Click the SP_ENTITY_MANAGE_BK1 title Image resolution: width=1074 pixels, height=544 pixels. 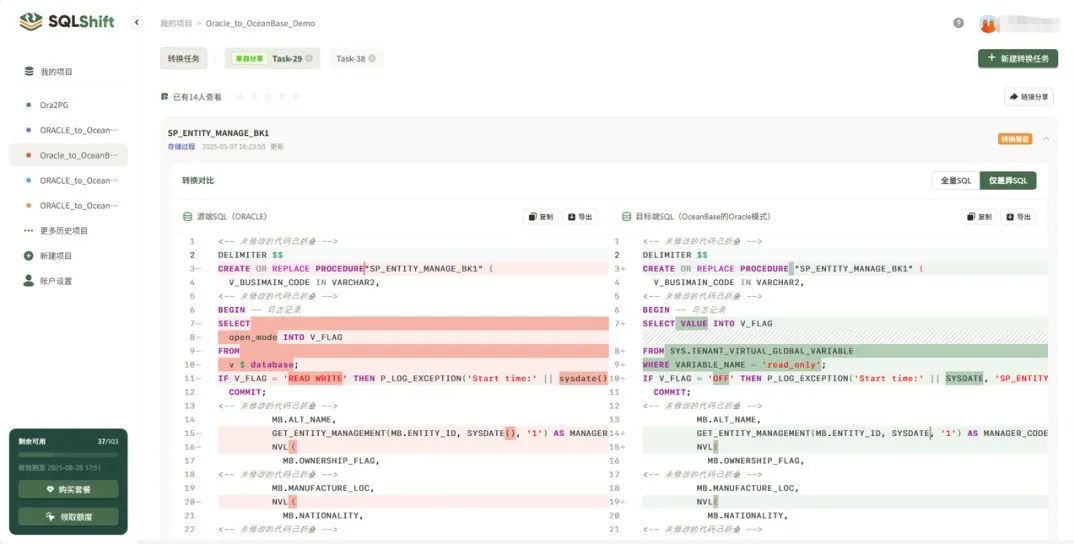218,133
